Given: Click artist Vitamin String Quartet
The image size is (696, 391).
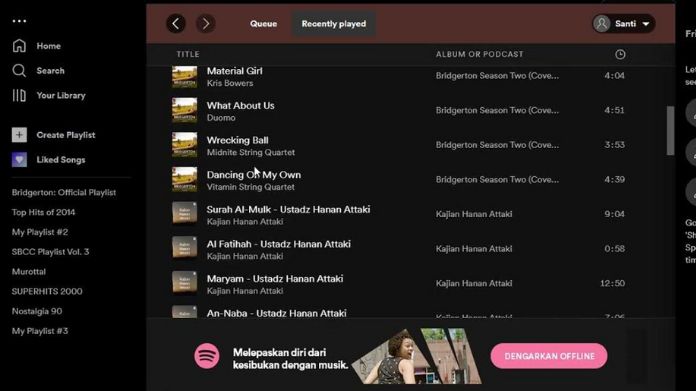Looking at the screenshot, I should pos(251,187).
